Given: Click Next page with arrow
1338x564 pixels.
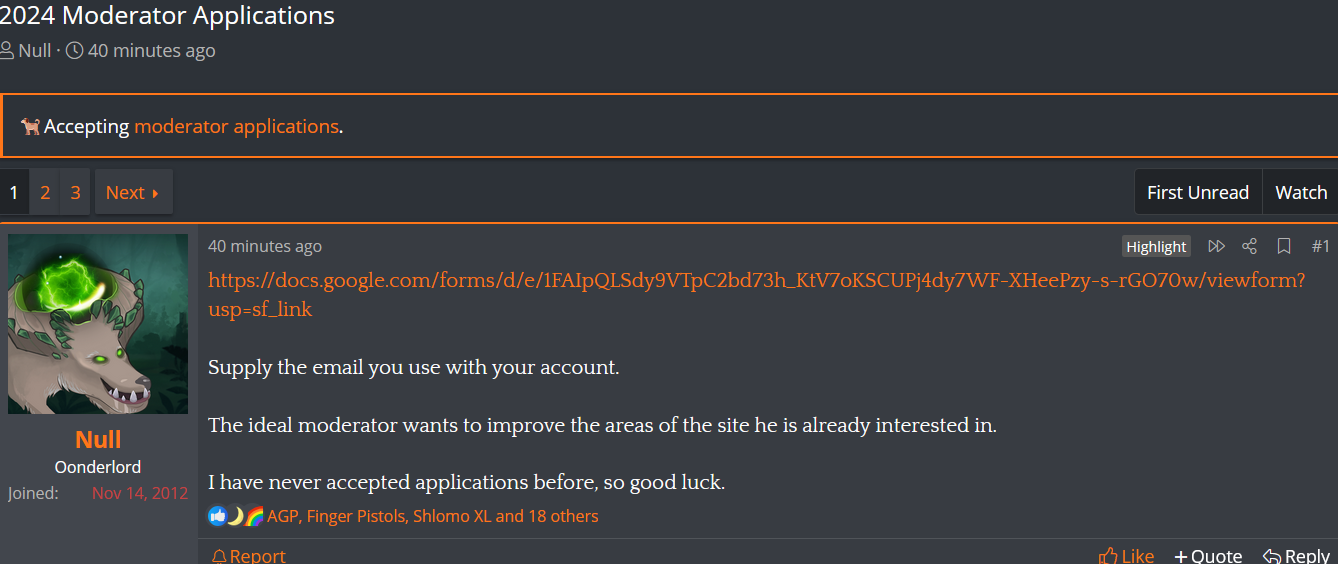Looking at the screenshot, I should click(x=133, y=192).
